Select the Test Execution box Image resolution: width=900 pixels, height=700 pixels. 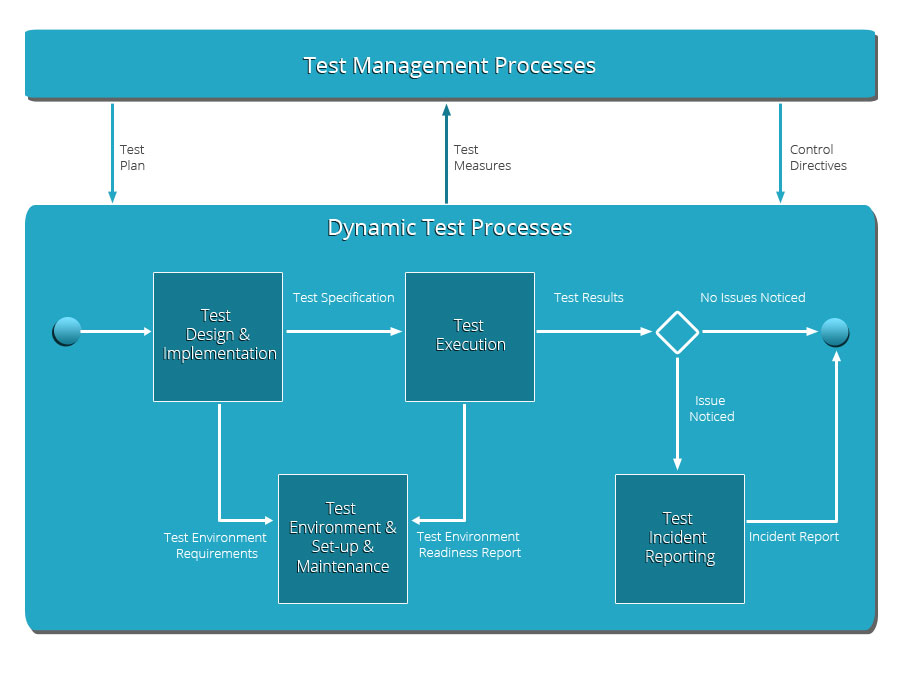[470, 337]
